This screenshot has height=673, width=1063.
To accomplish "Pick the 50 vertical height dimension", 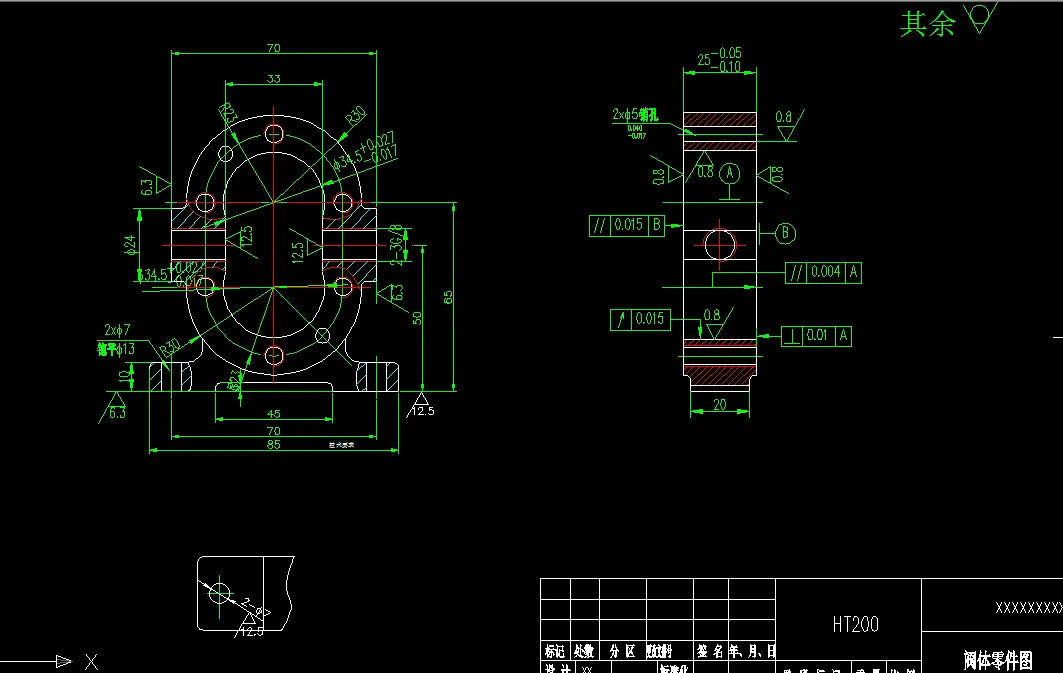I will 417,318.
